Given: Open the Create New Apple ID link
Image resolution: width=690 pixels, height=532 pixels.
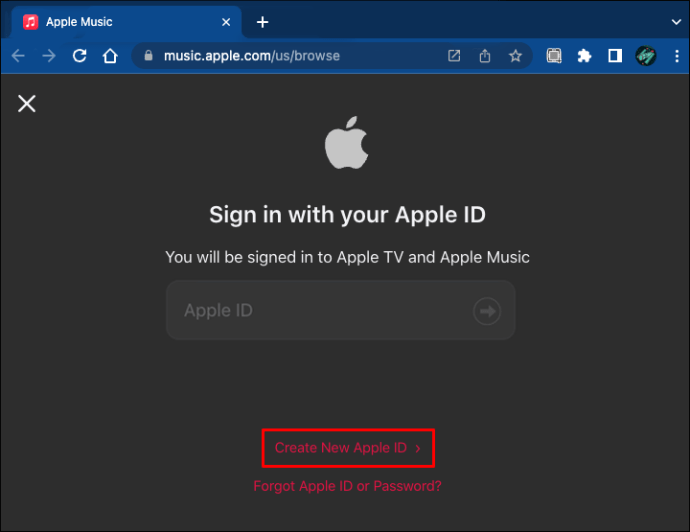Looking at the screenshot, I should coord(348,448).
